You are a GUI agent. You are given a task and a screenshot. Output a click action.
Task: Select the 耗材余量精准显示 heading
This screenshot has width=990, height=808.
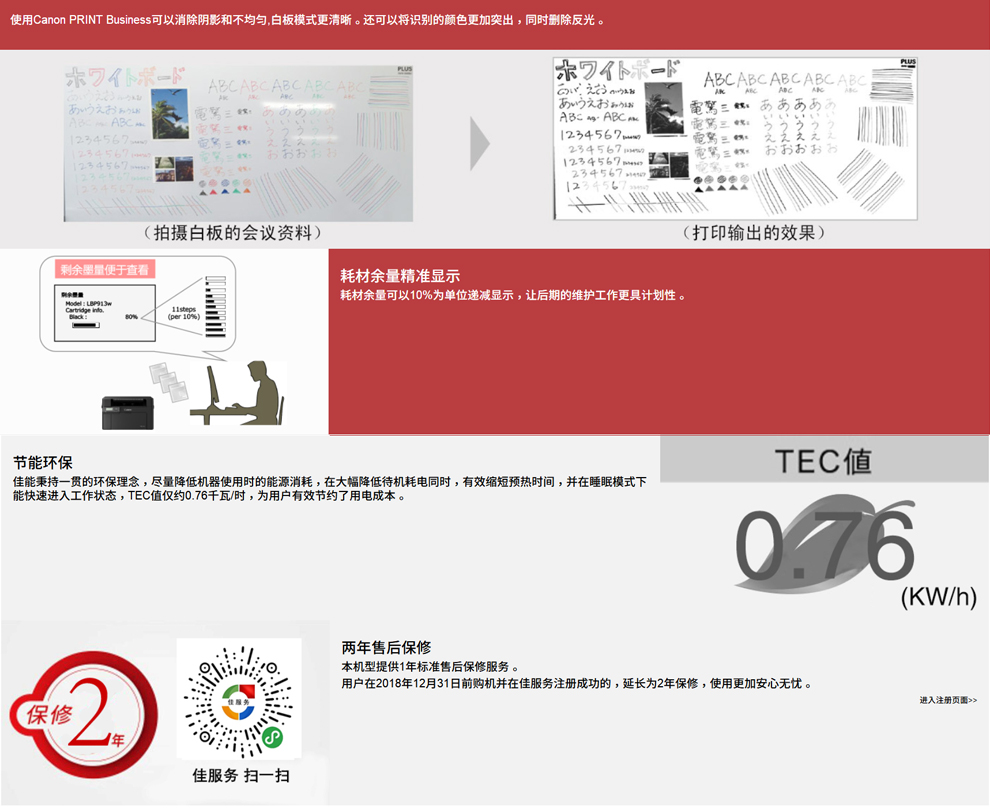pyautogui.click(x=400, y=276)
